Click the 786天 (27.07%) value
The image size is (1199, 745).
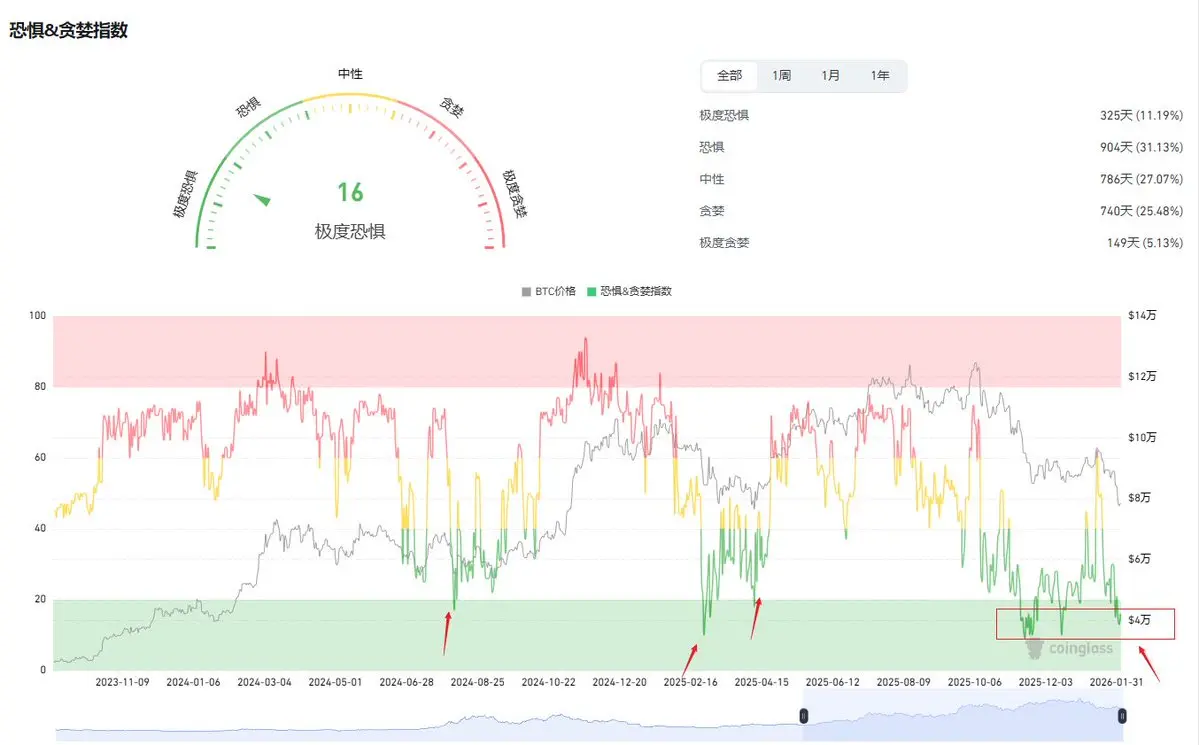pyautogui.click(x=1142, y=179)
